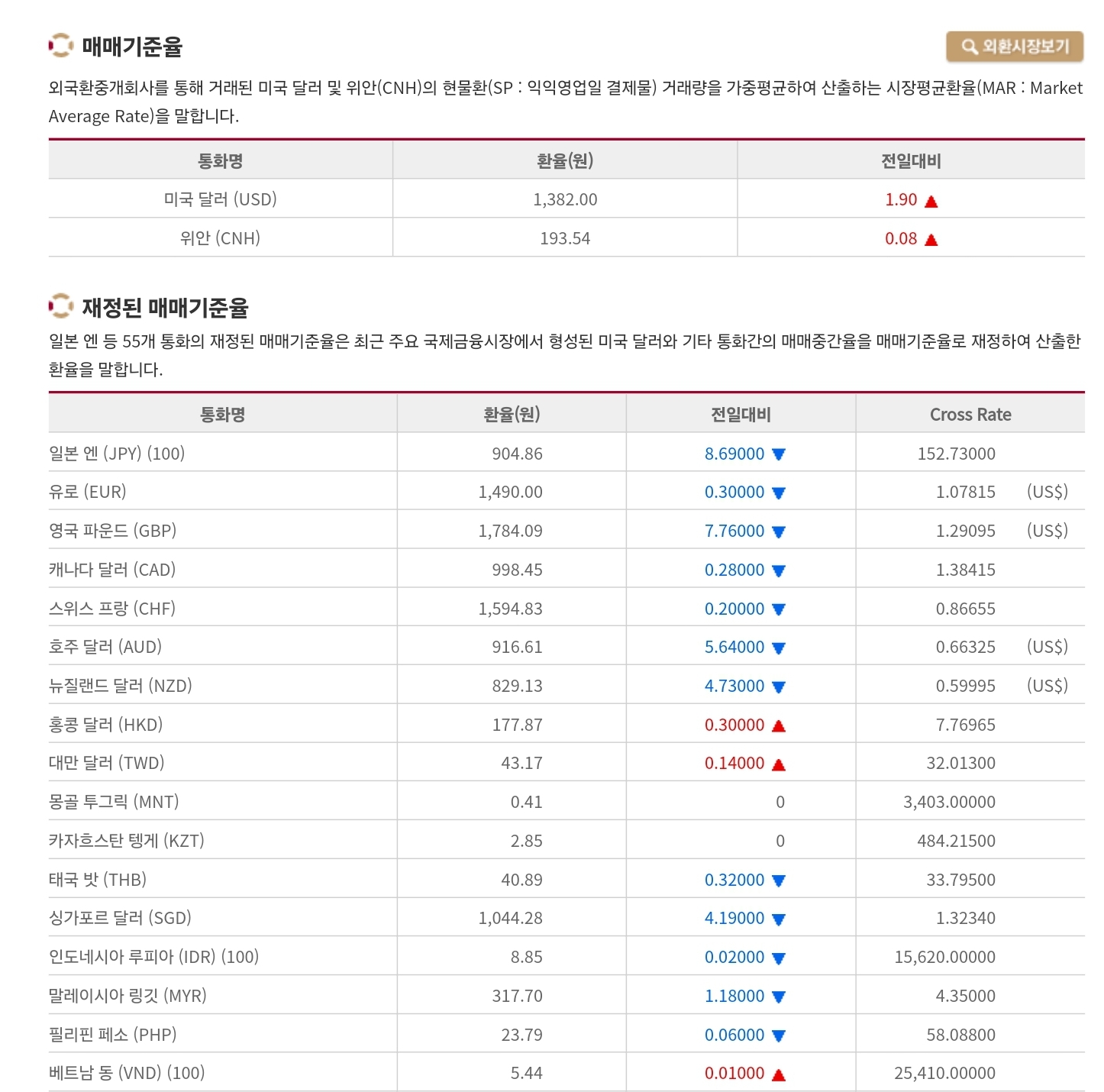1104x1092 pixels.
Task: Click the blue down arrow in the 유로 (EUR) row
Action: [x=779, y=493]
